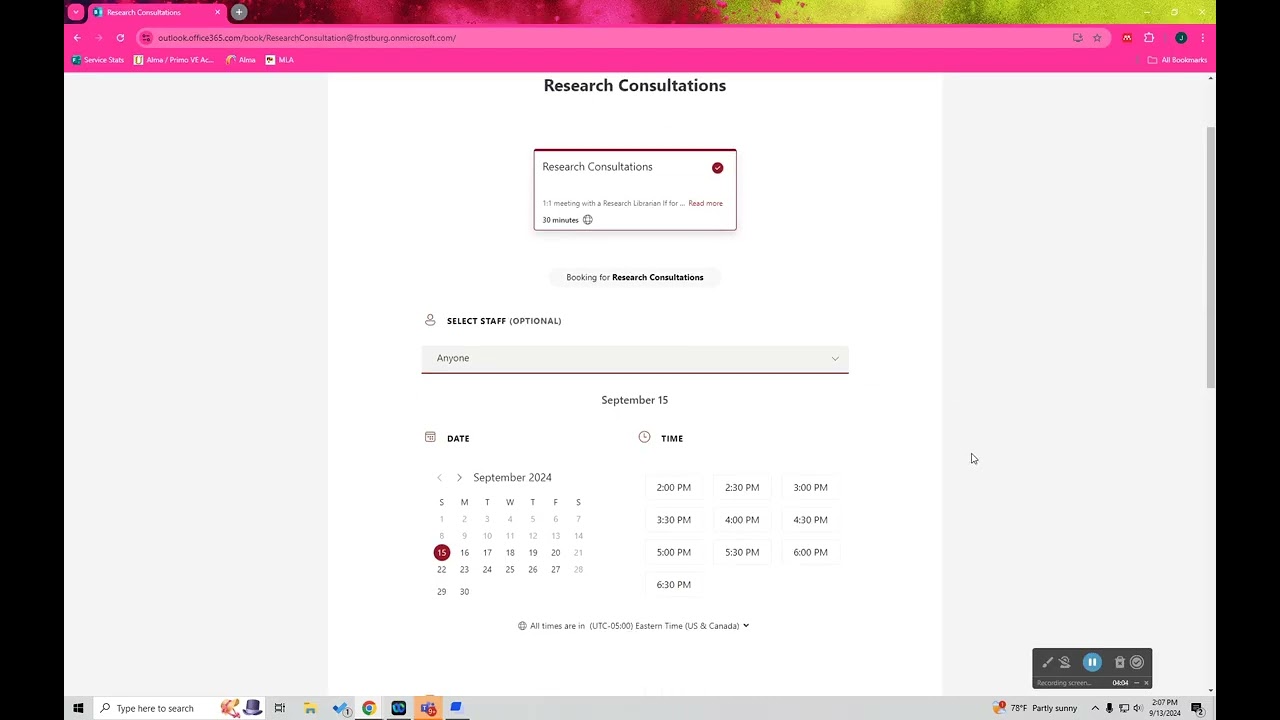Open Windows Start menu
This screenshot has width=1280, height=720.
point(78,708)
